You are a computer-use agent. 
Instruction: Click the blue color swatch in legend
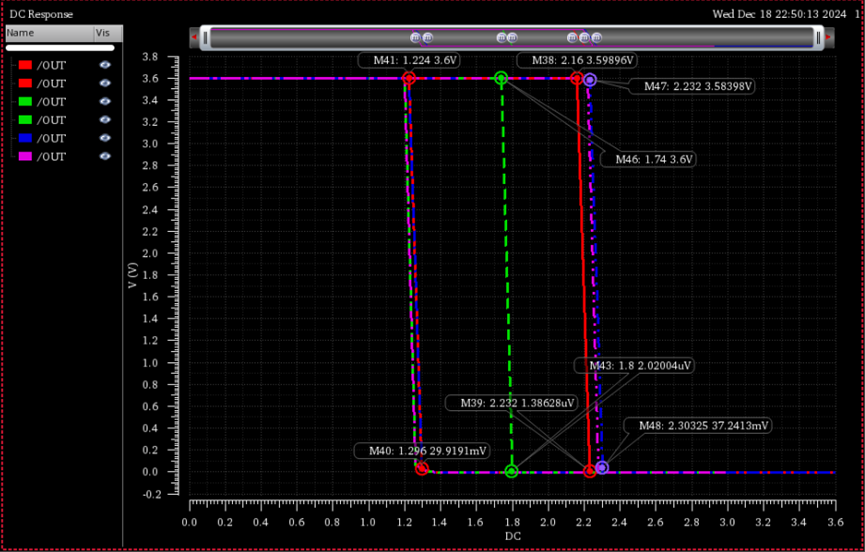(25, 138)
